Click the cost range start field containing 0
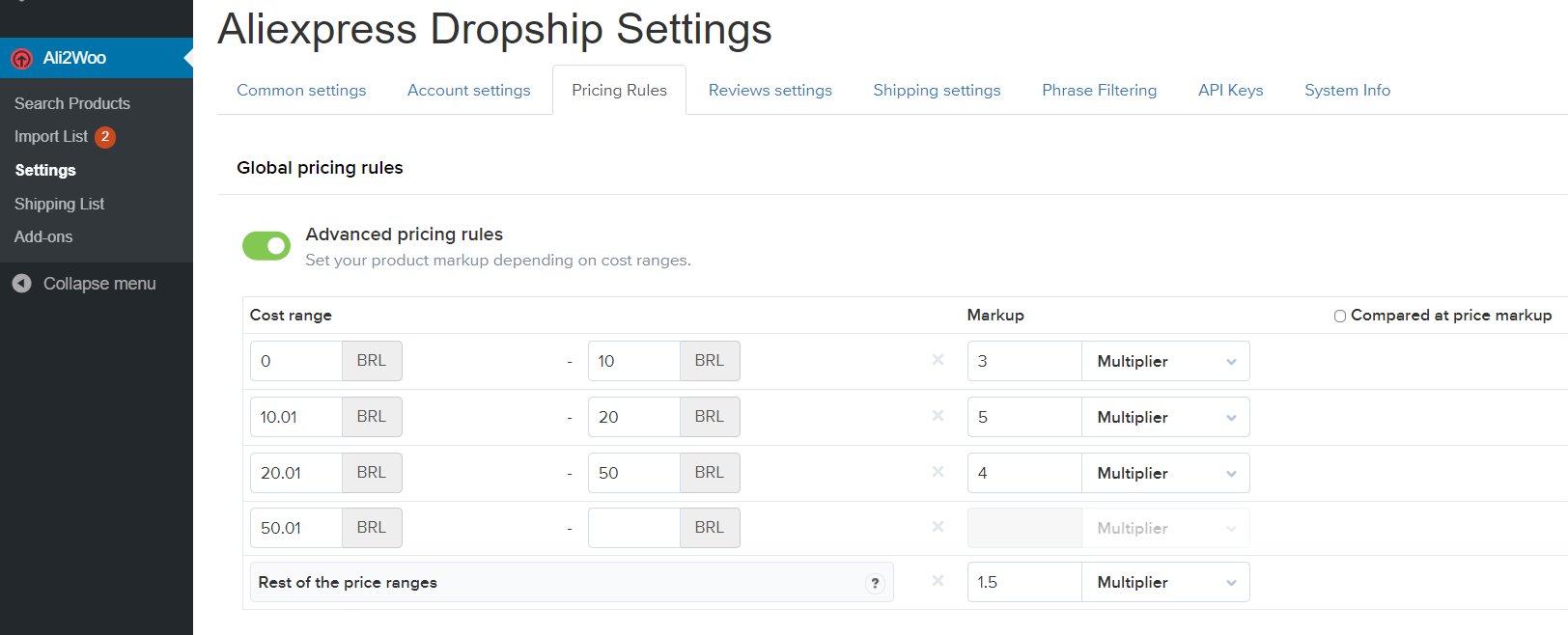This screenshot has width=1568, height=635. [296, 361]
